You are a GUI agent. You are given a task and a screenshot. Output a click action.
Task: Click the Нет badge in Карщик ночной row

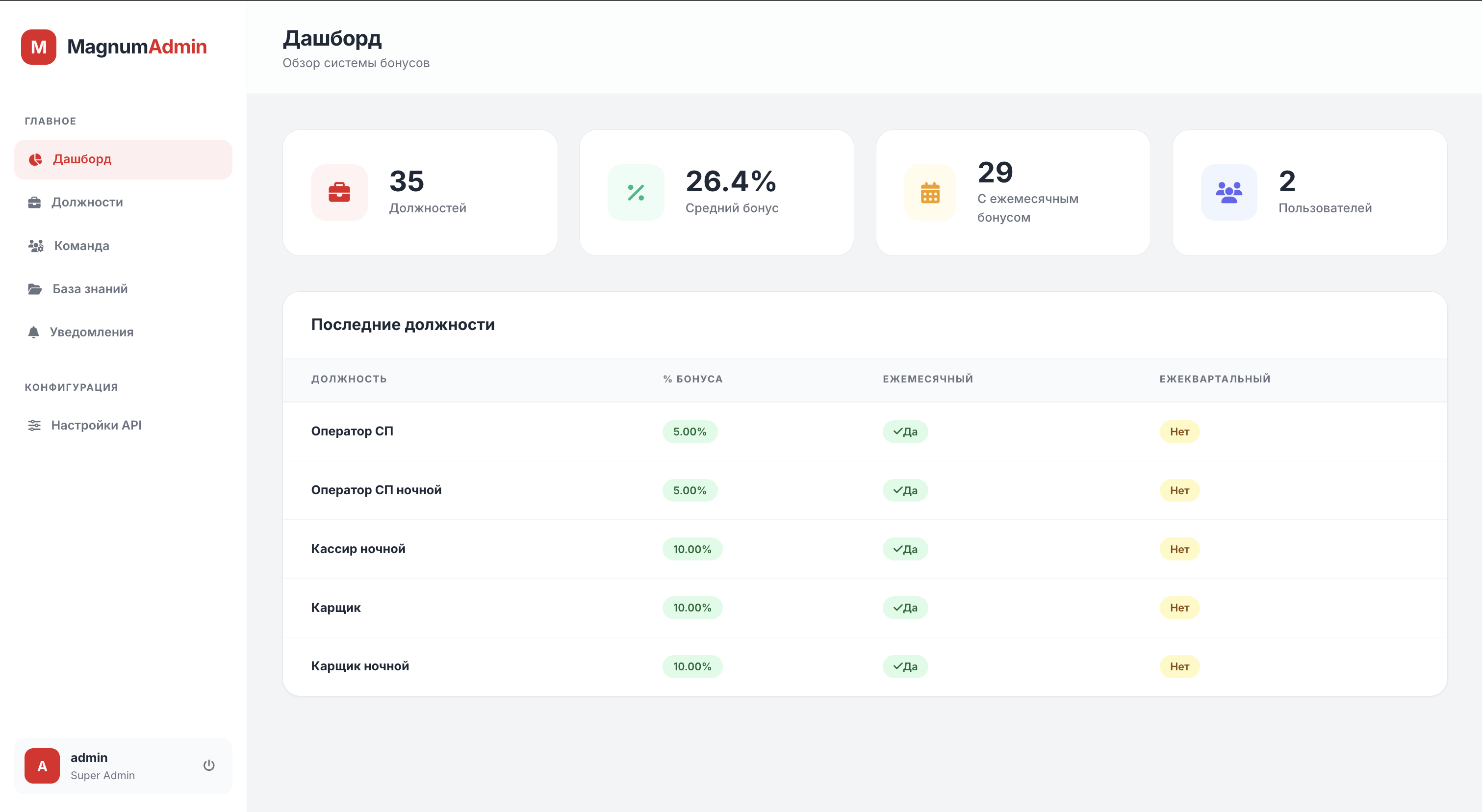1179,666
